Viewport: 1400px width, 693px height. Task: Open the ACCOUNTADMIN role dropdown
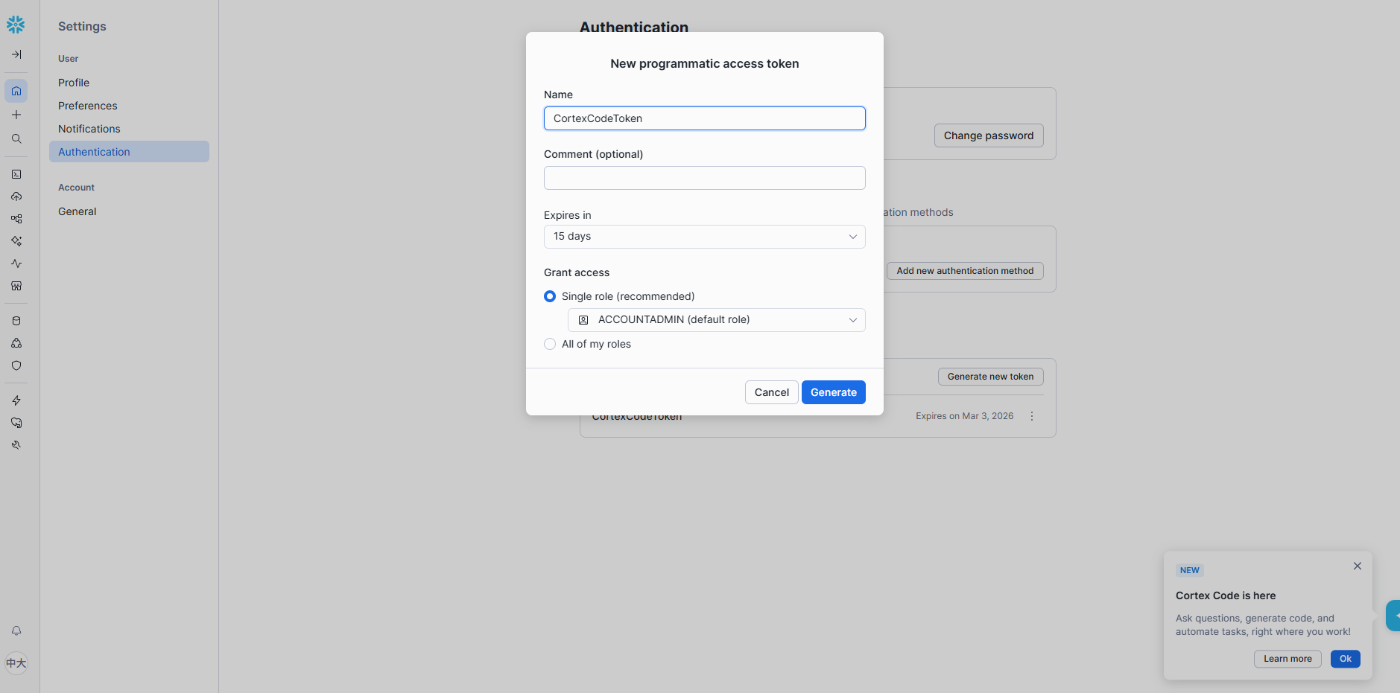(x=717, y=320)
